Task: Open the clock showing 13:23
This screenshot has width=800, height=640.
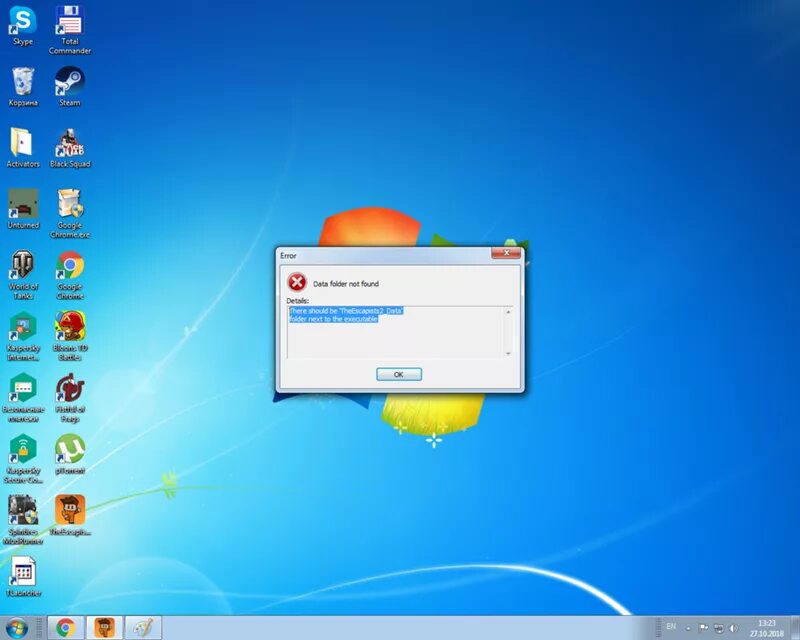Action: pos(766,628)
